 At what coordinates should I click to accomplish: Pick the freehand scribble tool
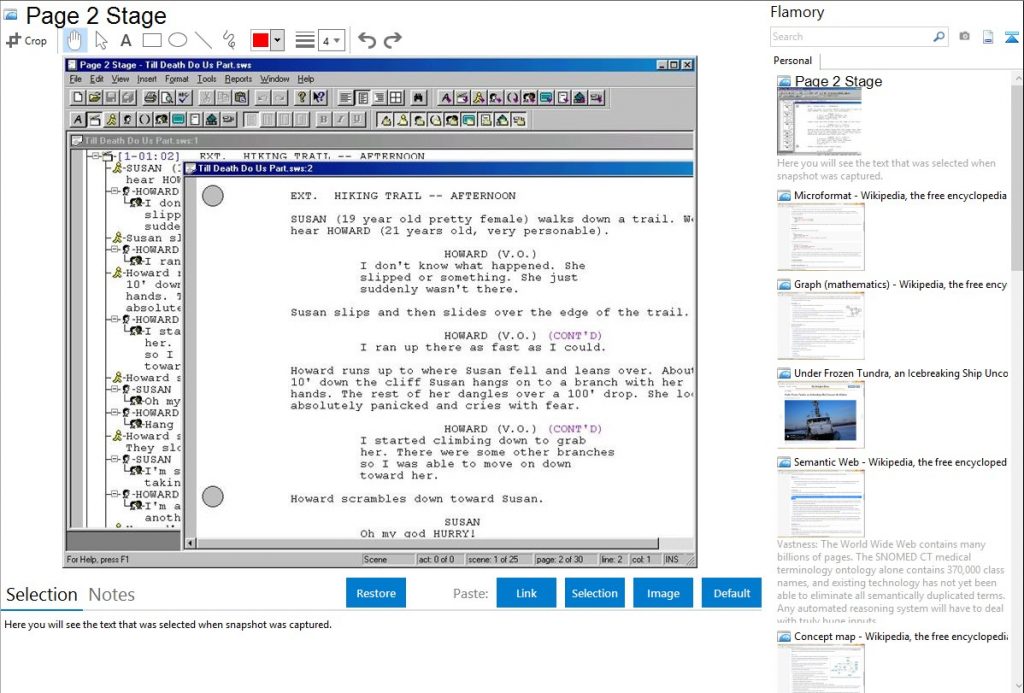(229, 40)
